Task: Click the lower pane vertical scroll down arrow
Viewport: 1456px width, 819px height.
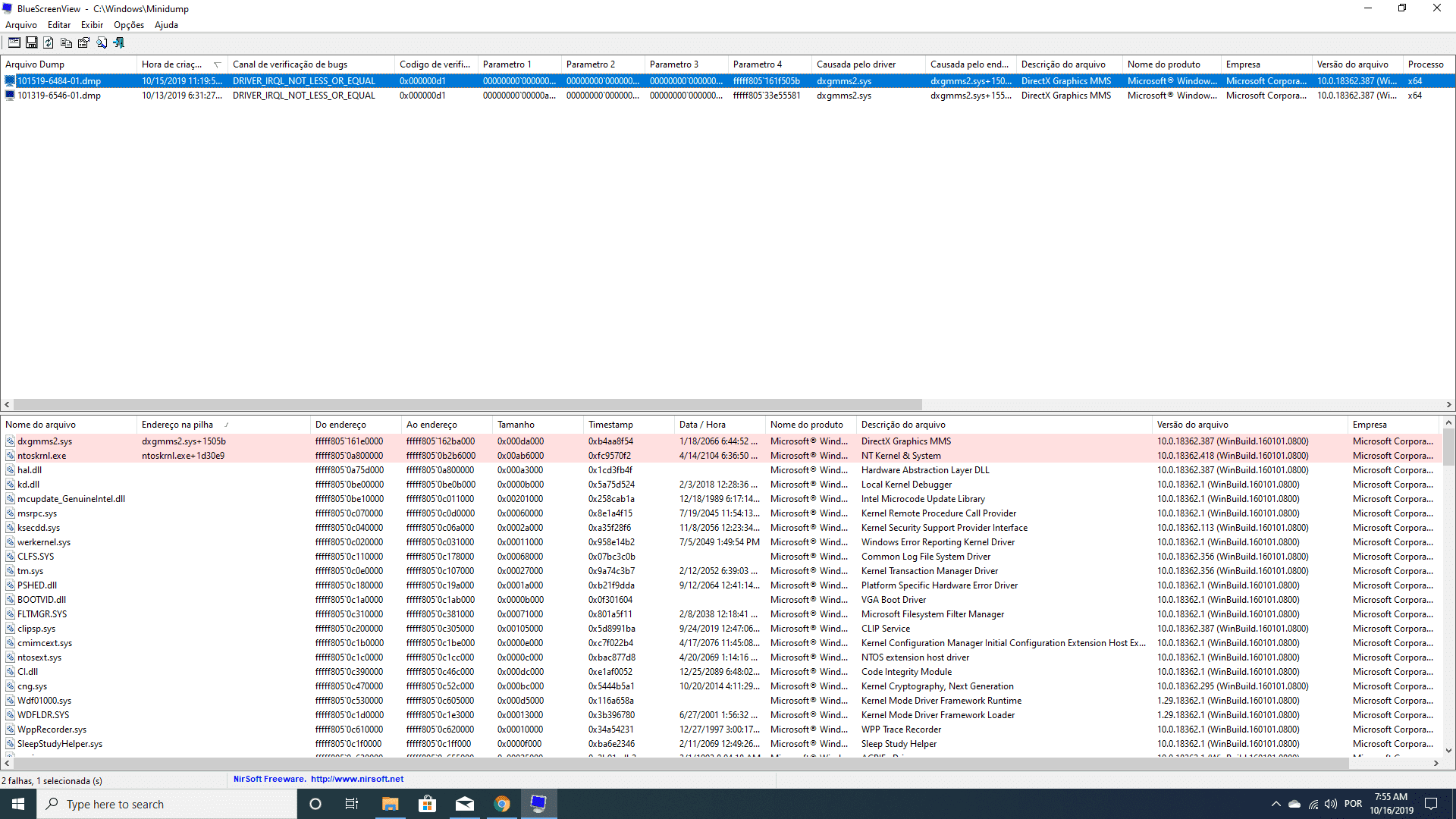Action: coord(1448,751)
